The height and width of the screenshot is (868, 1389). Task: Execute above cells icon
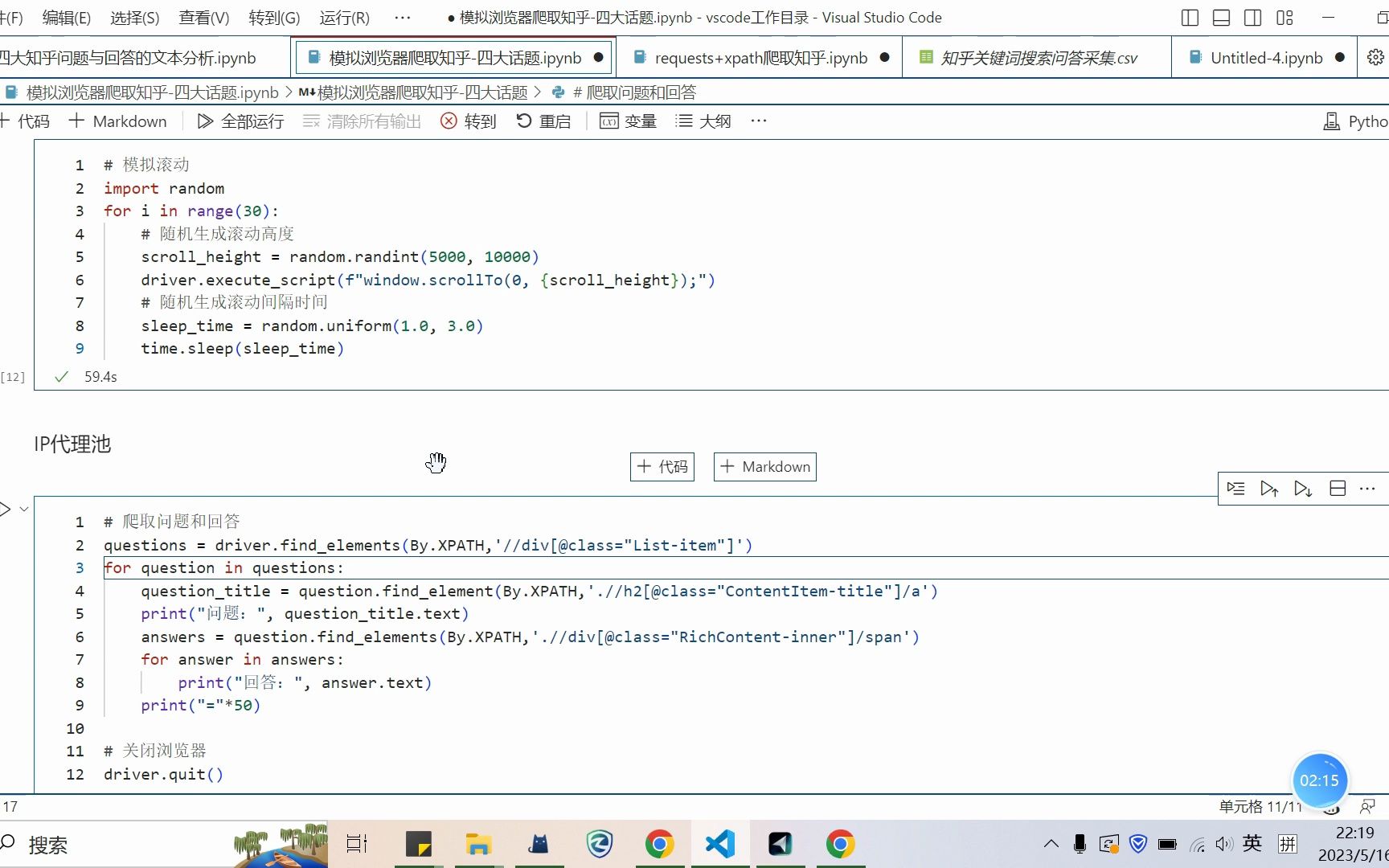1269,489
